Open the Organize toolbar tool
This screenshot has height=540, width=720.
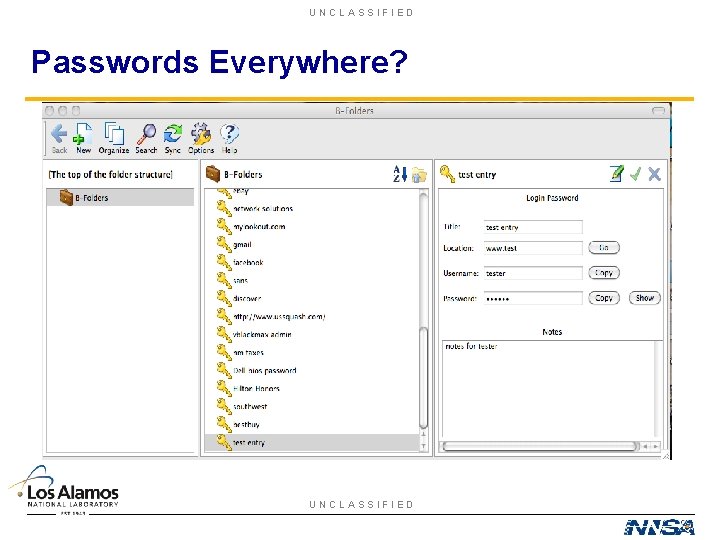(114, 134)
